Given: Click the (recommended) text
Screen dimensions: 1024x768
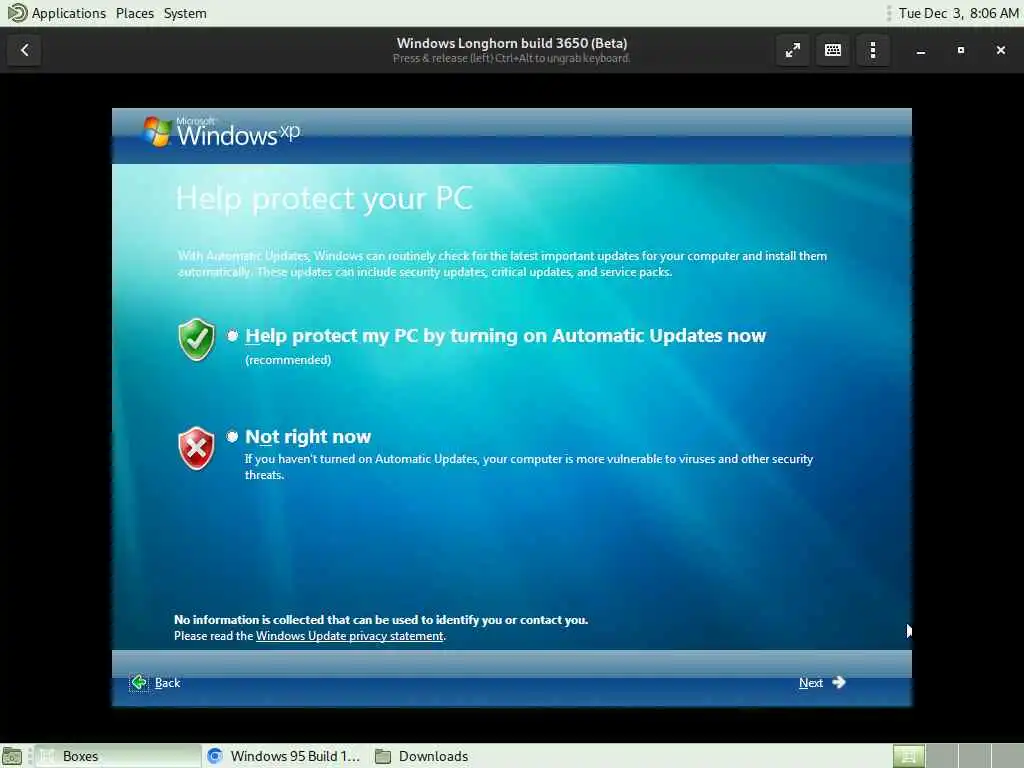Looking at the screenshot, I should click(288, 360).
